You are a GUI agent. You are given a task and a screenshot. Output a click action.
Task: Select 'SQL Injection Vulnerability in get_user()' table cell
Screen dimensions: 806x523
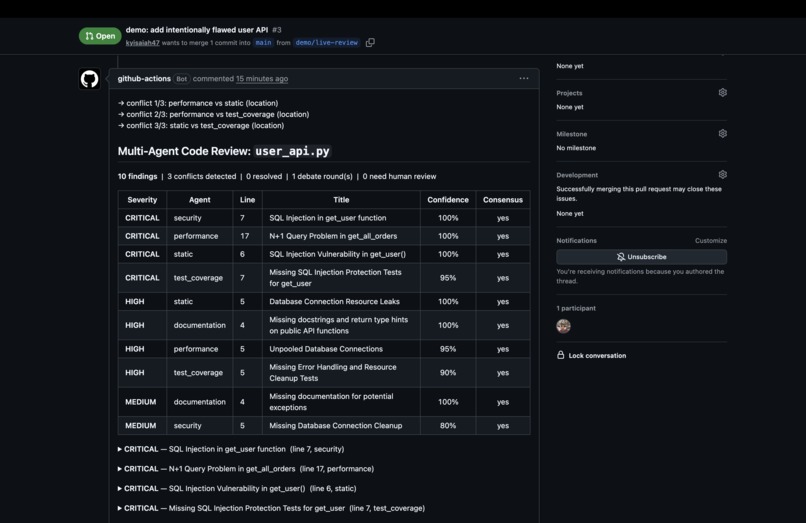pos(341,254)
